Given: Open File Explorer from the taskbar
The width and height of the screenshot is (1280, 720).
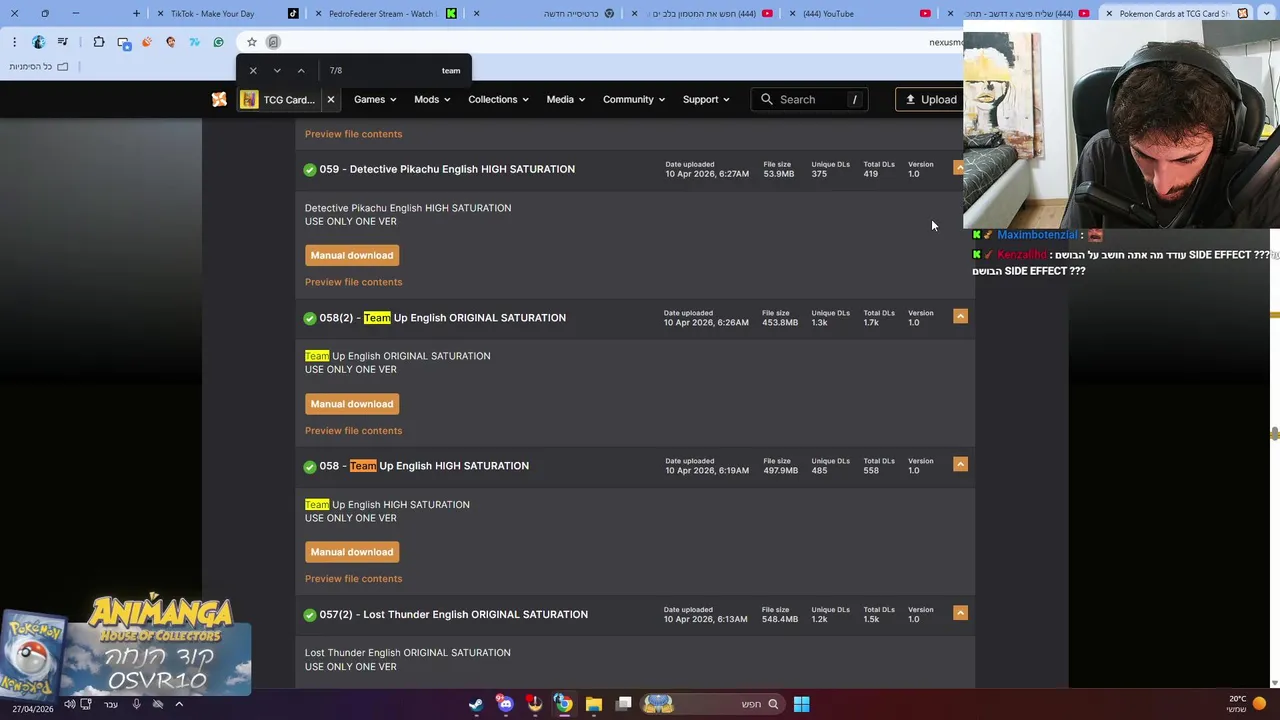Looking at the screenshot, I should [593, 704].
